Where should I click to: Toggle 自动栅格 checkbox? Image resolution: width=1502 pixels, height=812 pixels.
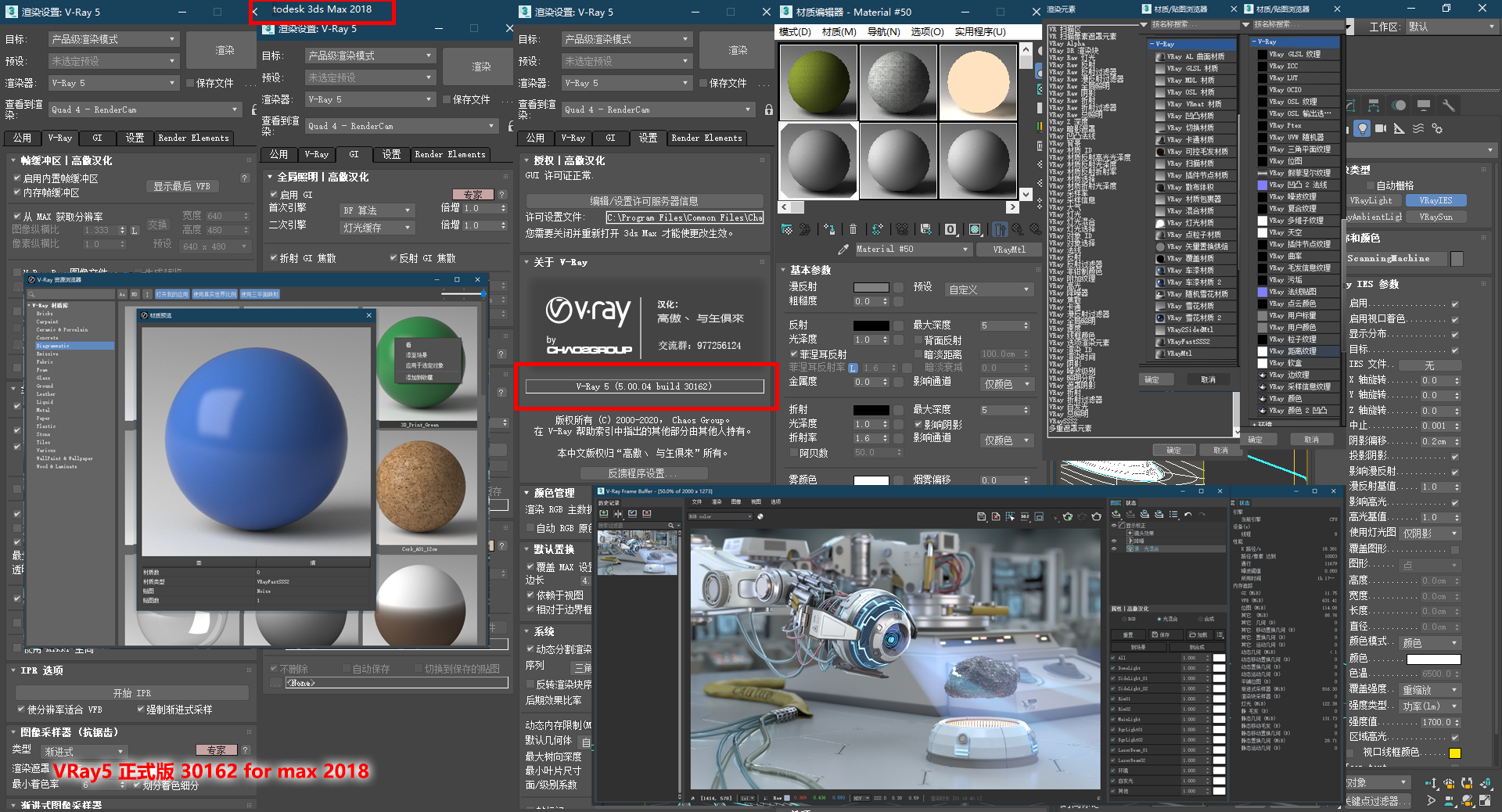1370,185
